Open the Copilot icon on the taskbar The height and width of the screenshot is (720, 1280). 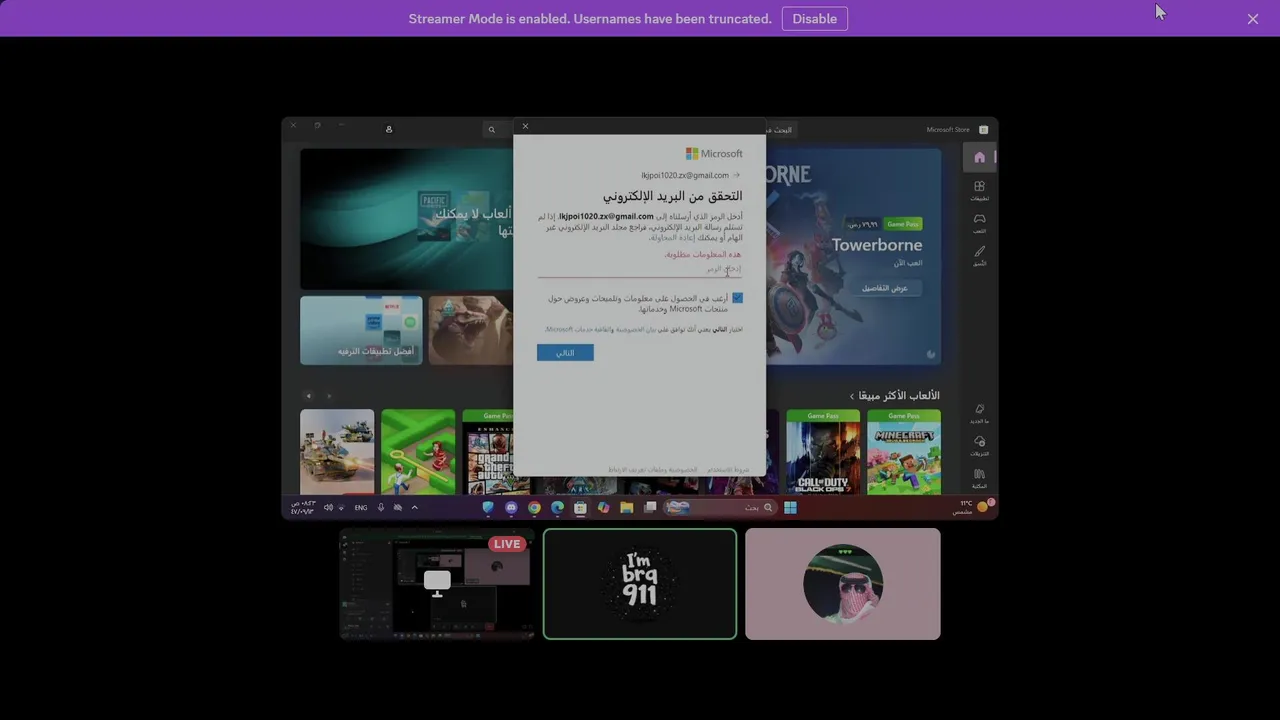coord(604,508)
